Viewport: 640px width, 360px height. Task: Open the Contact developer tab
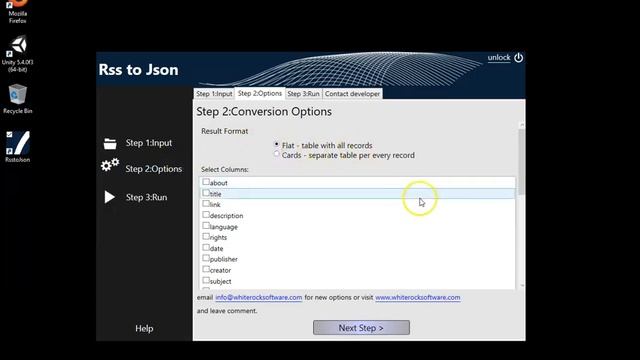352,94
